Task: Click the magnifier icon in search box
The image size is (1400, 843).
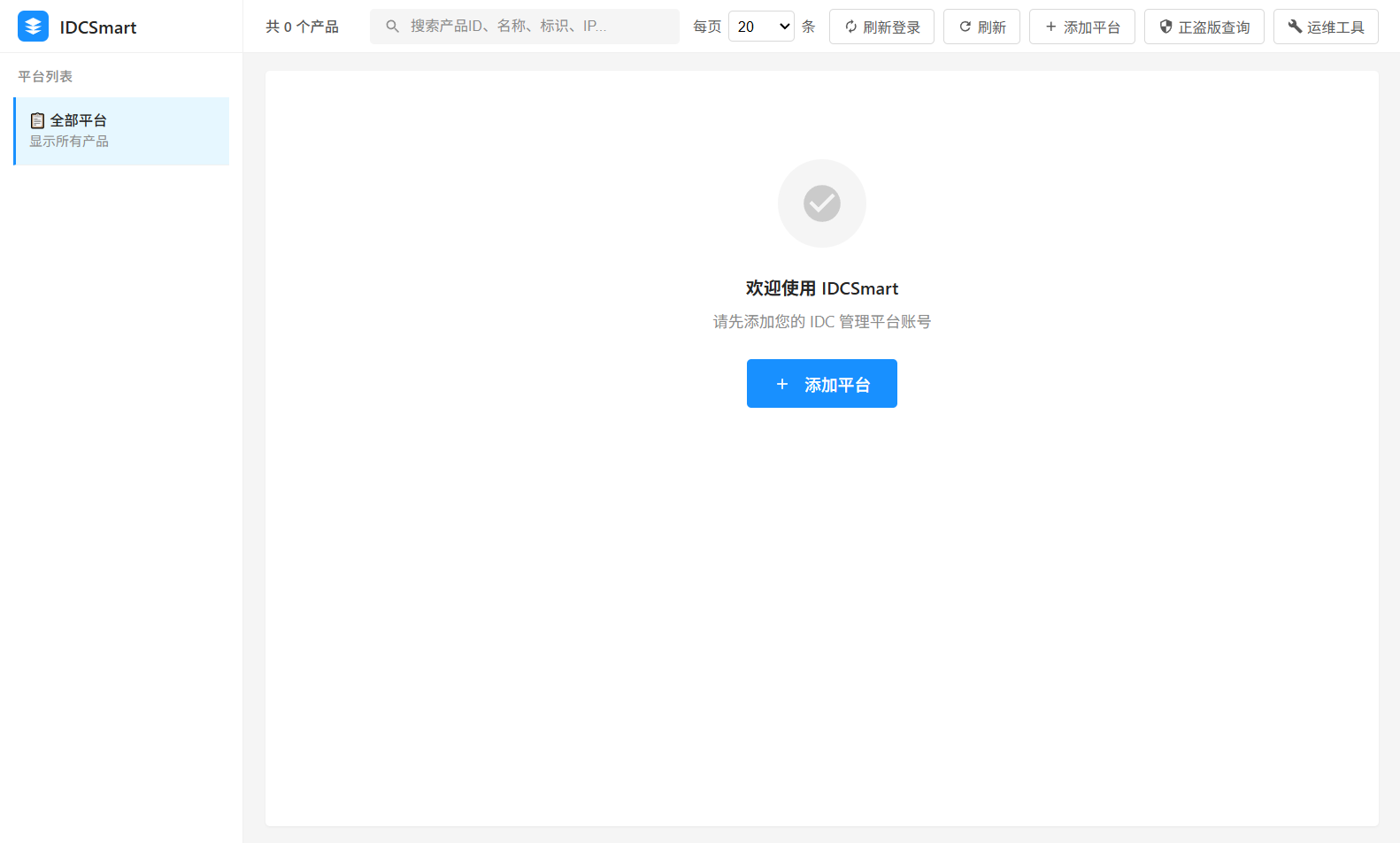Action: [x=392, y=27]
